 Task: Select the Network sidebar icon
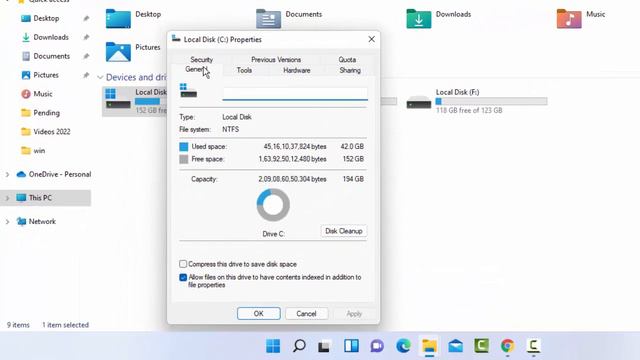coord(21,221)
